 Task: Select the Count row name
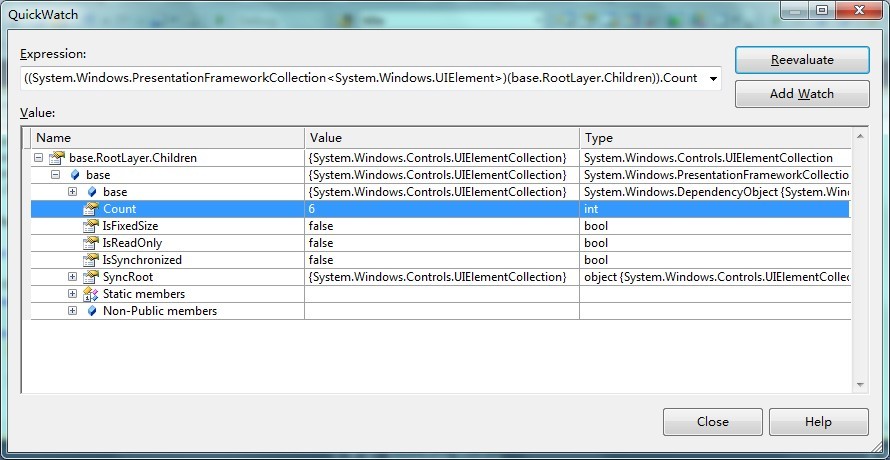click(x=119, y=209)
